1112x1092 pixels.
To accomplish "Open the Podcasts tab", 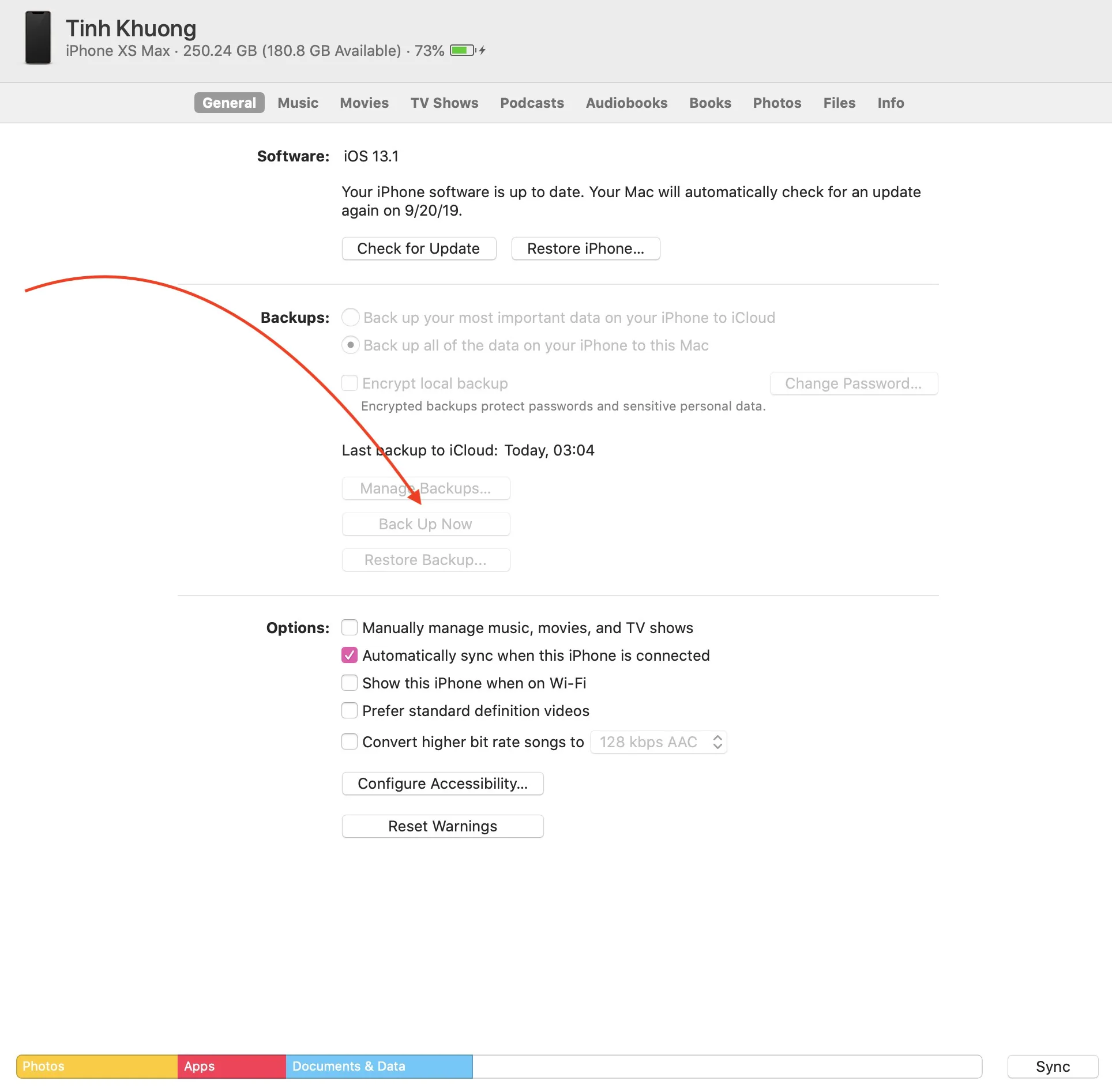I will click(532, 103).
